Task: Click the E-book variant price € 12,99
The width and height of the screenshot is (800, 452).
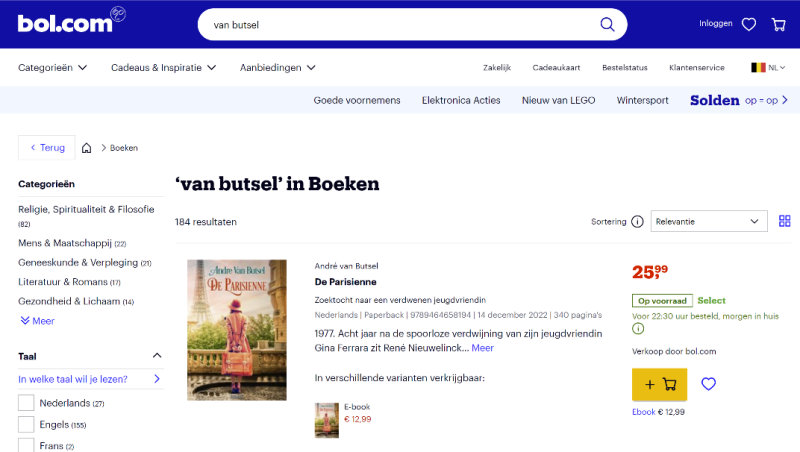Action: tap(358, 419)
